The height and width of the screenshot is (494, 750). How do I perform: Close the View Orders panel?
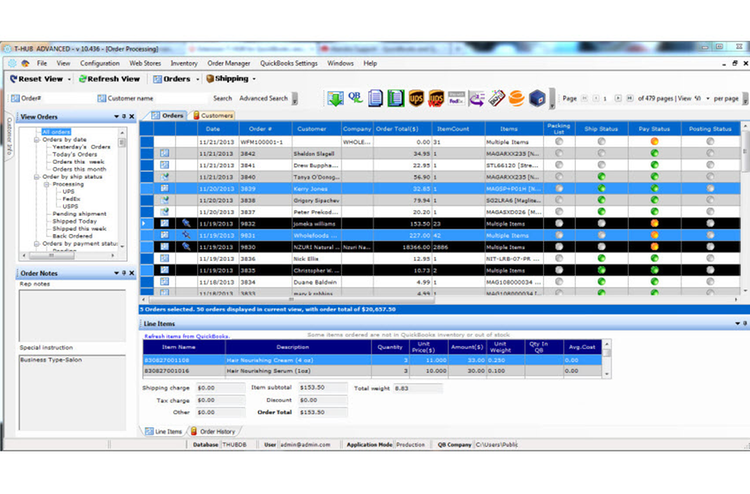pyautogui.click(x=132, y=116)
